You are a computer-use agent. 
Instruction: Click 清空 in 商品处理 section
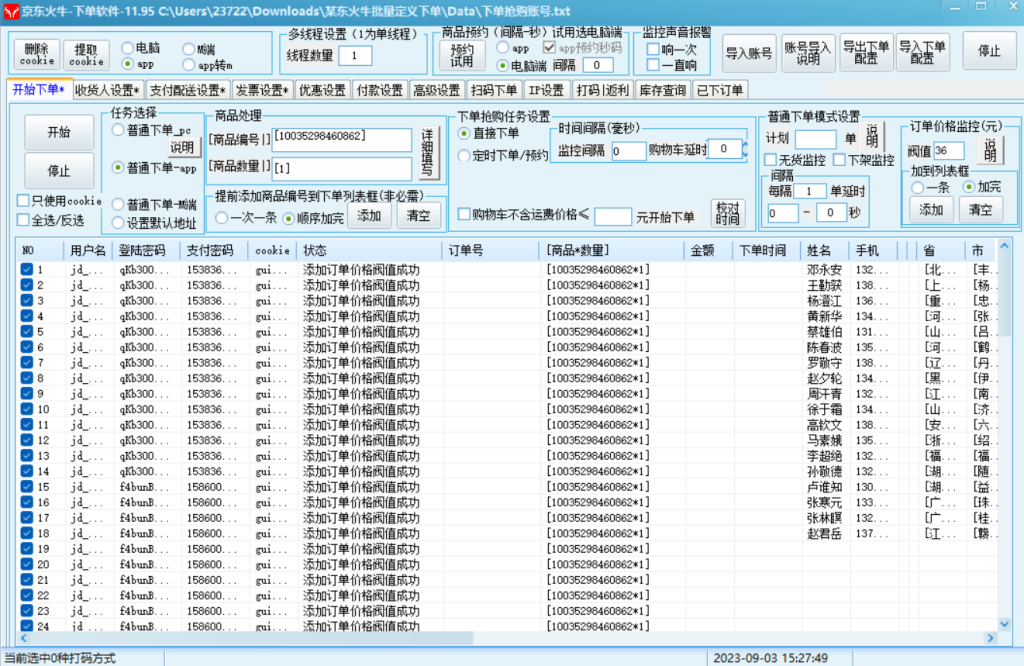click(x=419, y=215)
